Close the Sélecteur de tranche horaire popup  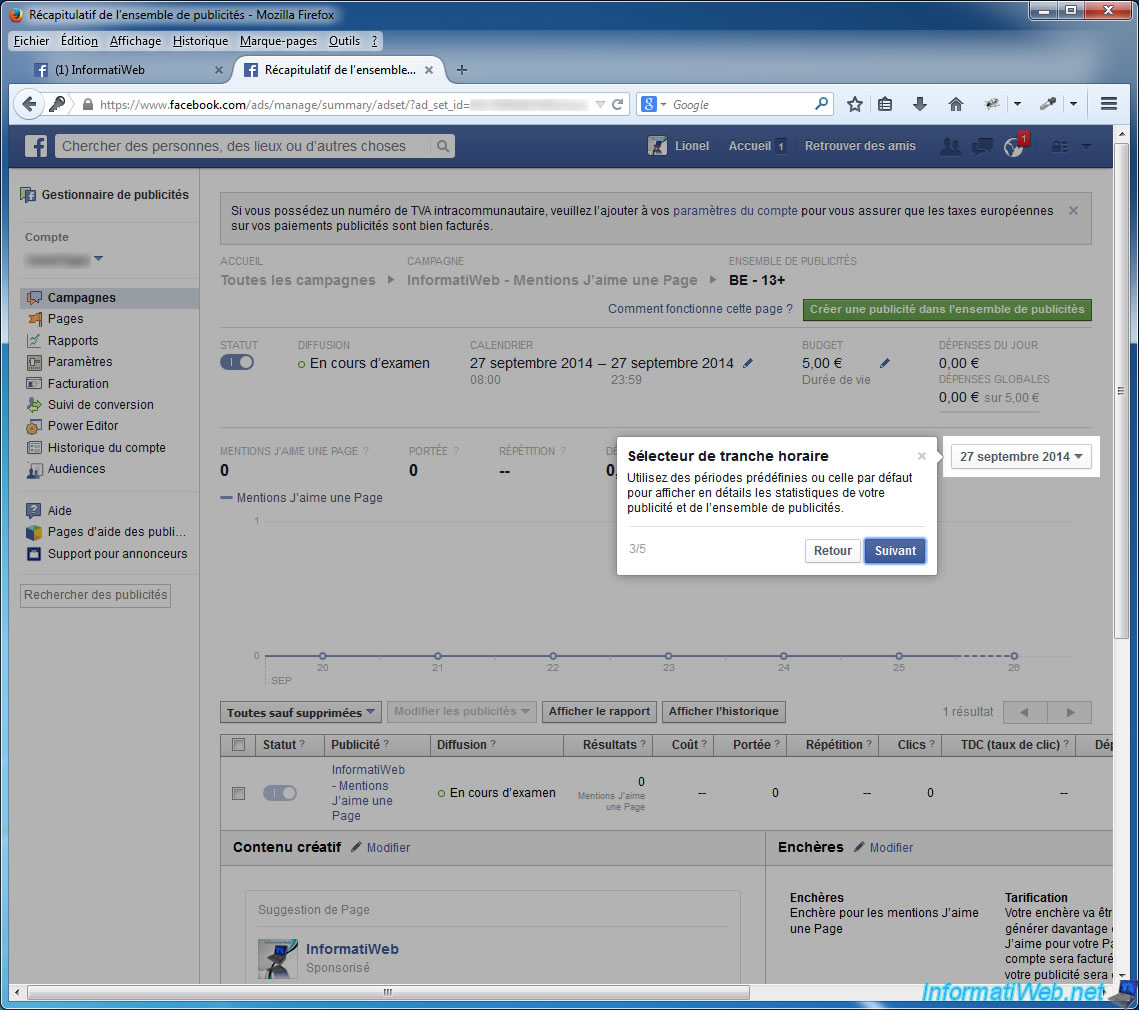[x=921, y=456]
